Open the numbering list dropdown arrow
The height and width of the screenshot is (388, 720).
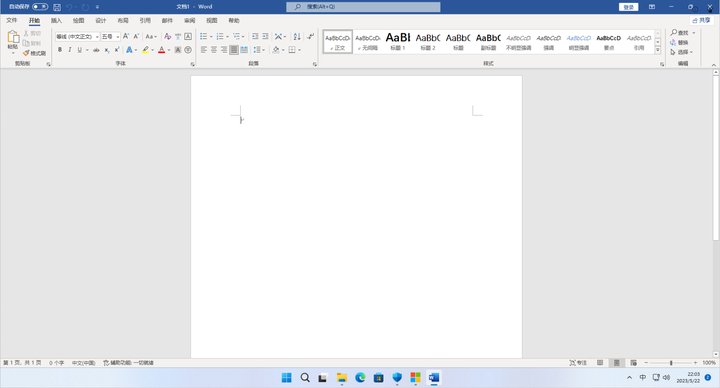tap(227, 37)
